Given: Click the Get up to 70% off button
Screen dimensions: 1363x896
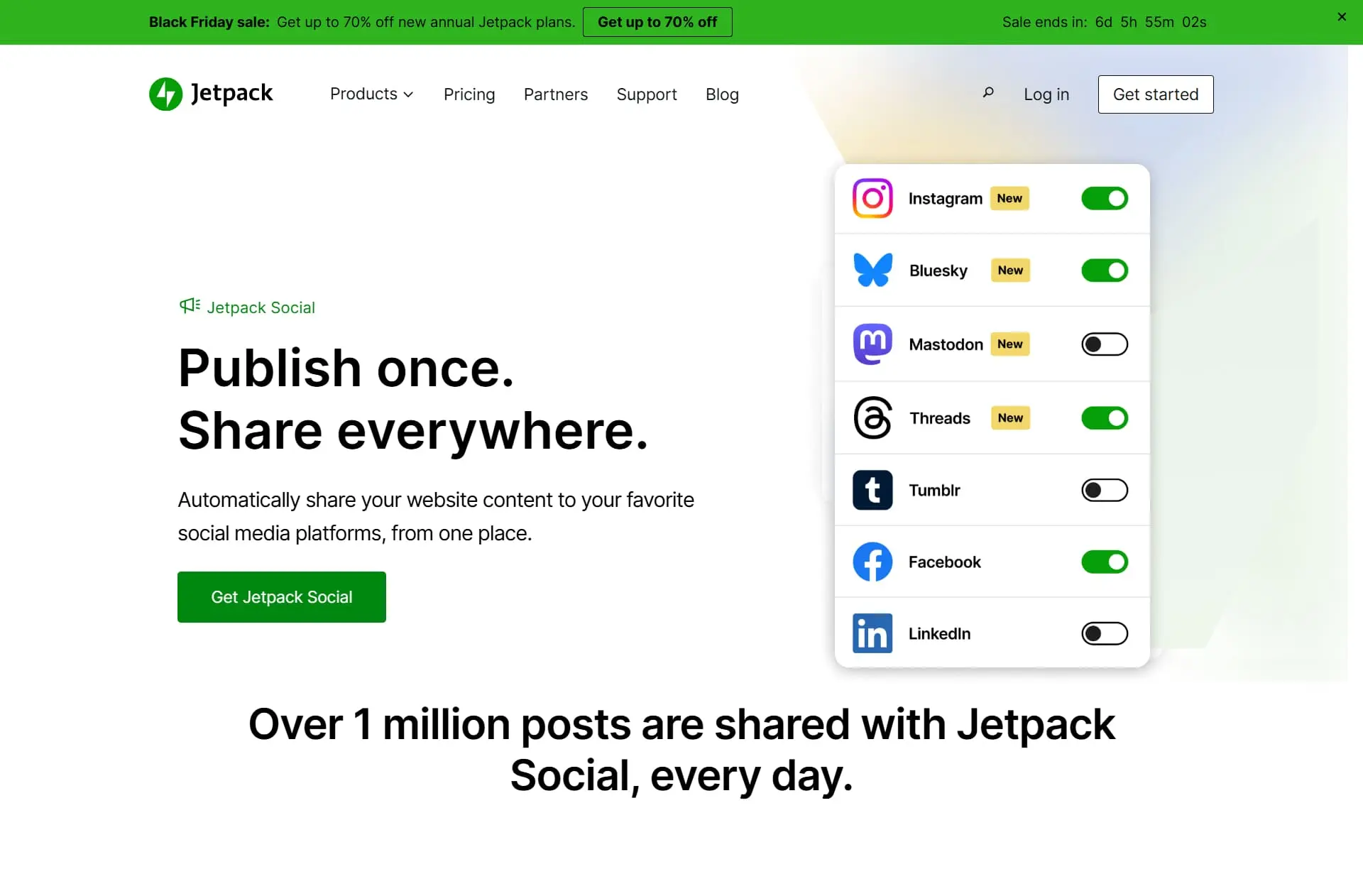Looking at the screenshot, I should [657, 22].
